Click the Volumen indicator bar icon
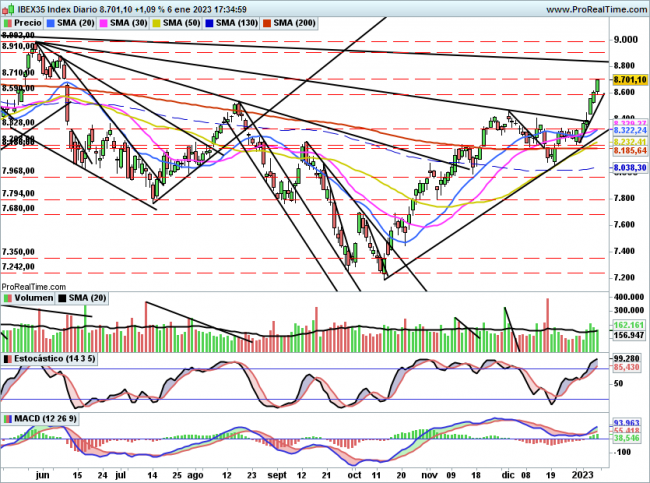Viewport: 650px width, 483px height. [x=7, y=298]
